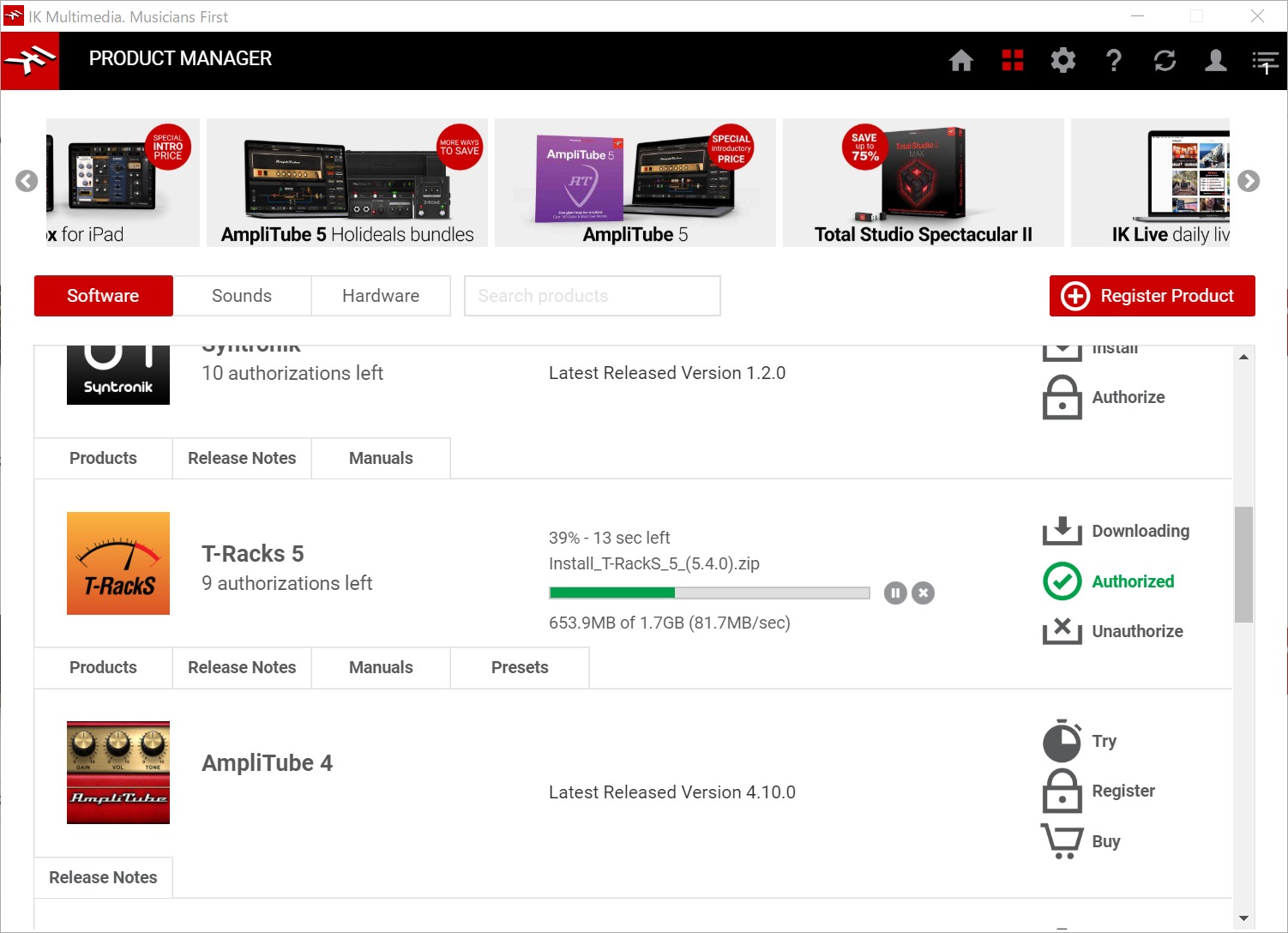Open AmpliTube 5 Holideals bundles banner
The image size is (1288, 933).
tap(347, 183)
